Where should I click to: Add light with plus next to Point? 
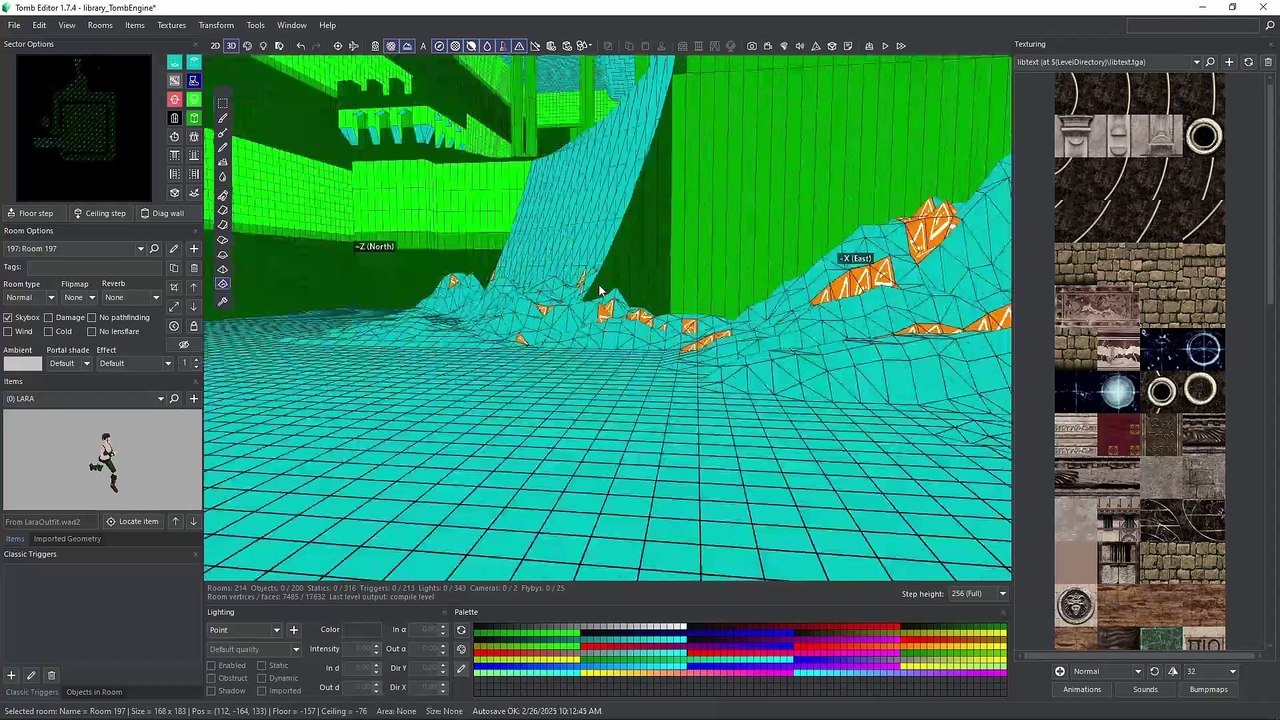(x=294, y=630)
